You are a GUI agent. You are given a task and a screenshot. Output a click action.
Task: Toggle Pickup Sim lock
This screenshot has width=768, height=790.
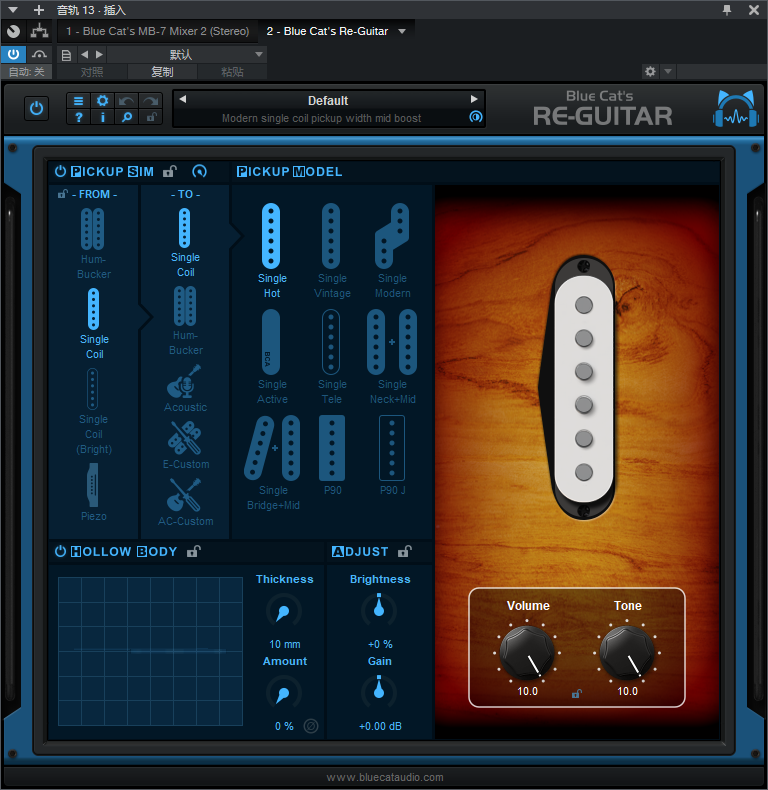[170, 171]
